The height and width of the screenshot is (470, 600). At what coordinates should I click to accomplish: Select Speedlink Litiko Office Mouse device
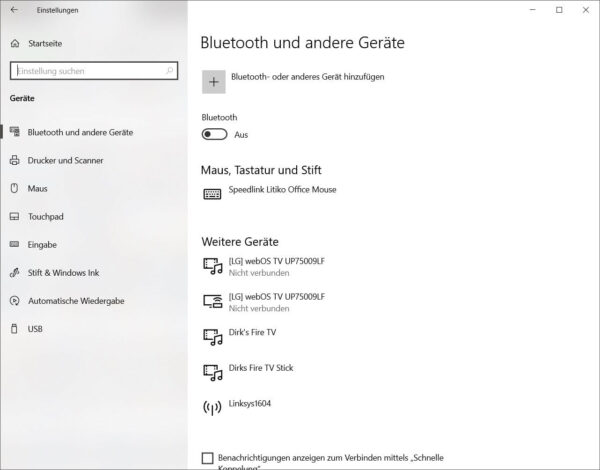(x=282, y=189)
